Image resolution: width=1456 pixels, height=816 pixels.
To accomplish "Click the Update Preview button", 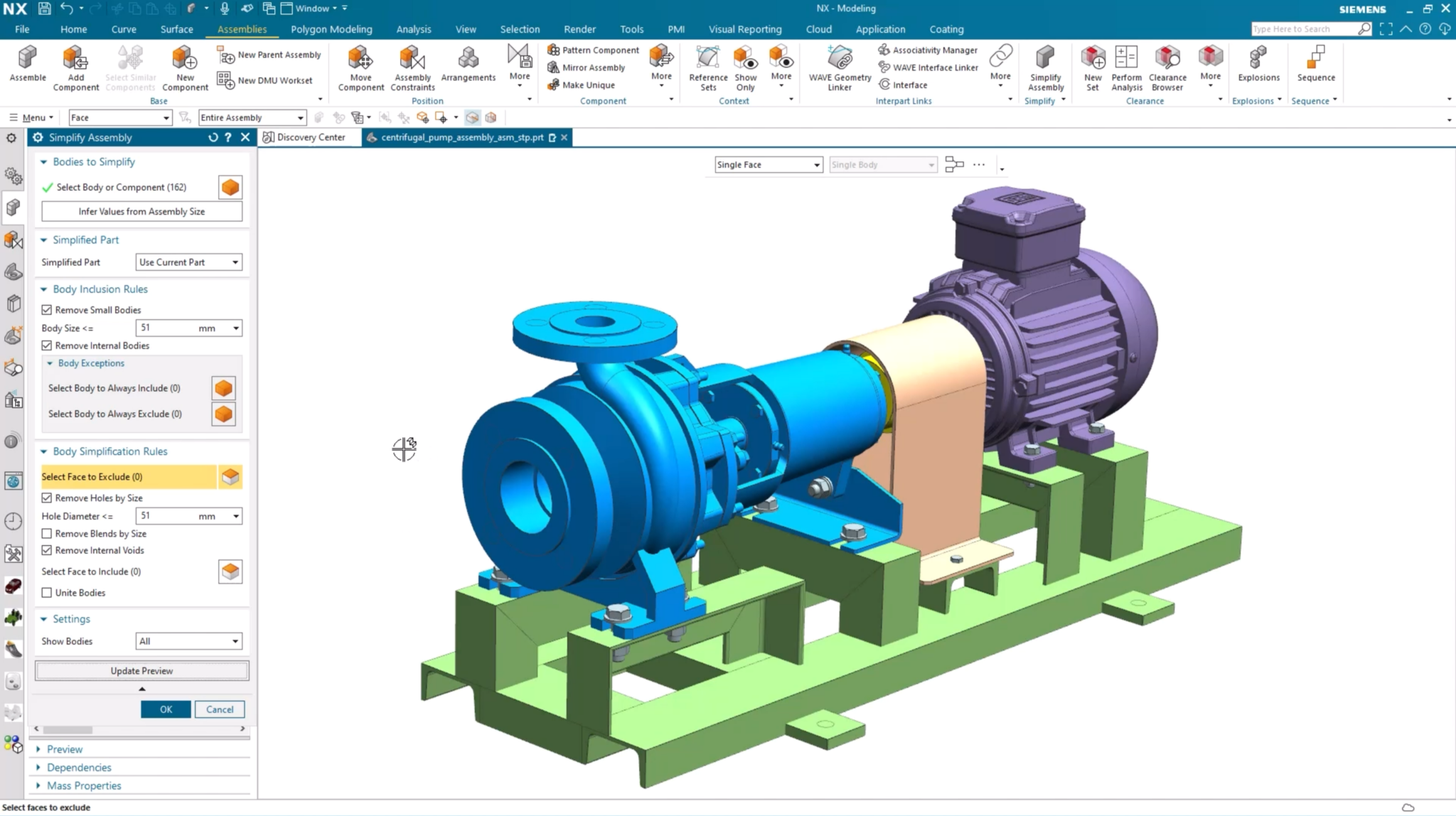I will pyautogui.click(x=141, y=671).
